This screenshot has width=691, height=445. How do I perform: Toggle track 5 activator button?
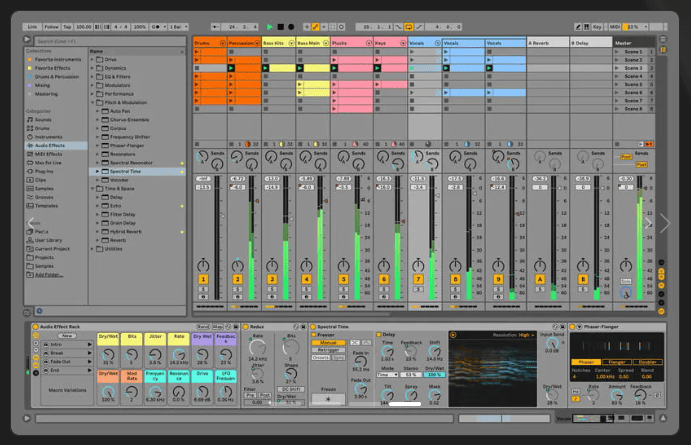(343, 279)
